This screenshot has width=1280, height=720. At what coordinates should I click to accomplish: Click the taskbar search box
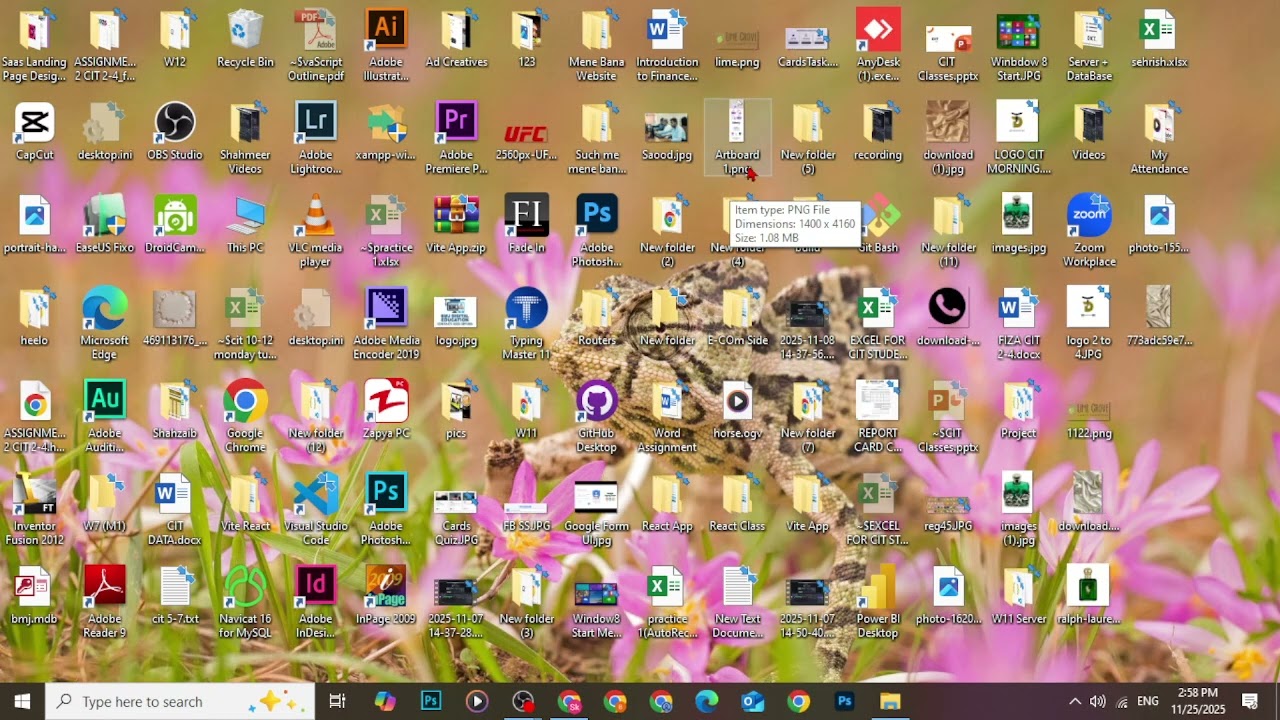[181, 701]
